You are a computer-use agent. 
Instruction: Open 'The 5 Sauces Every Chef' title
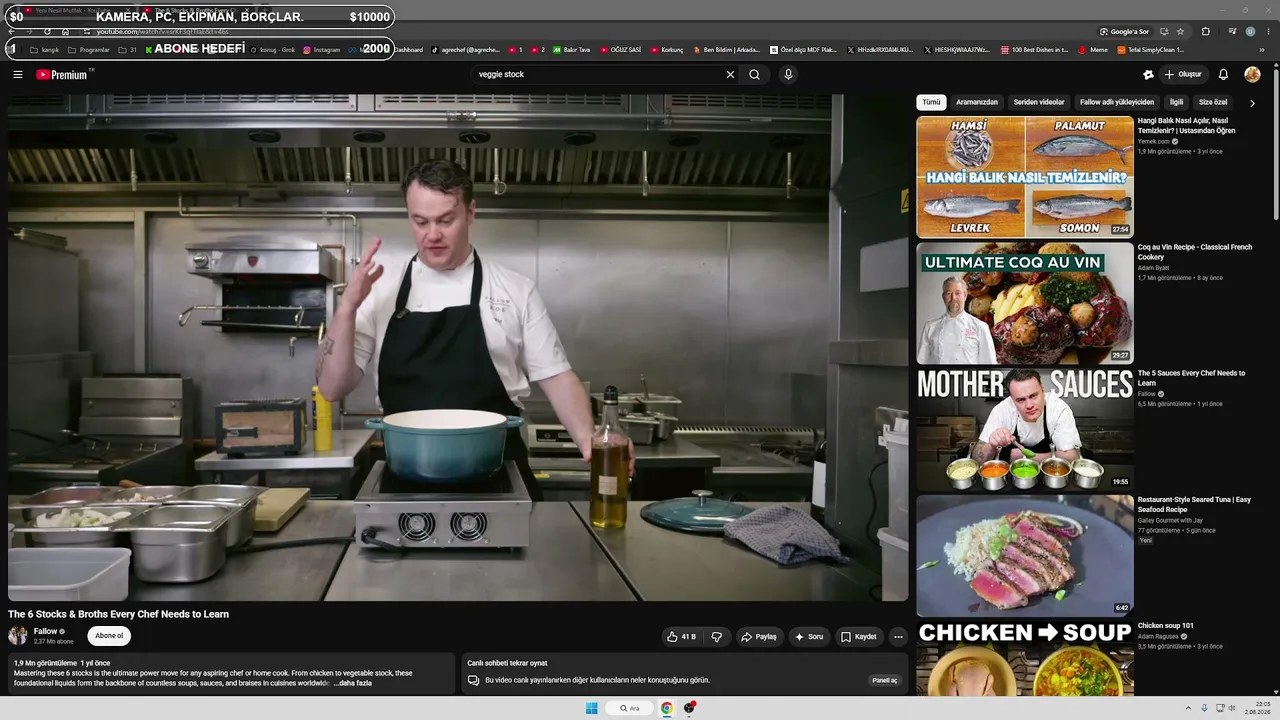[x=1192, y=378]
